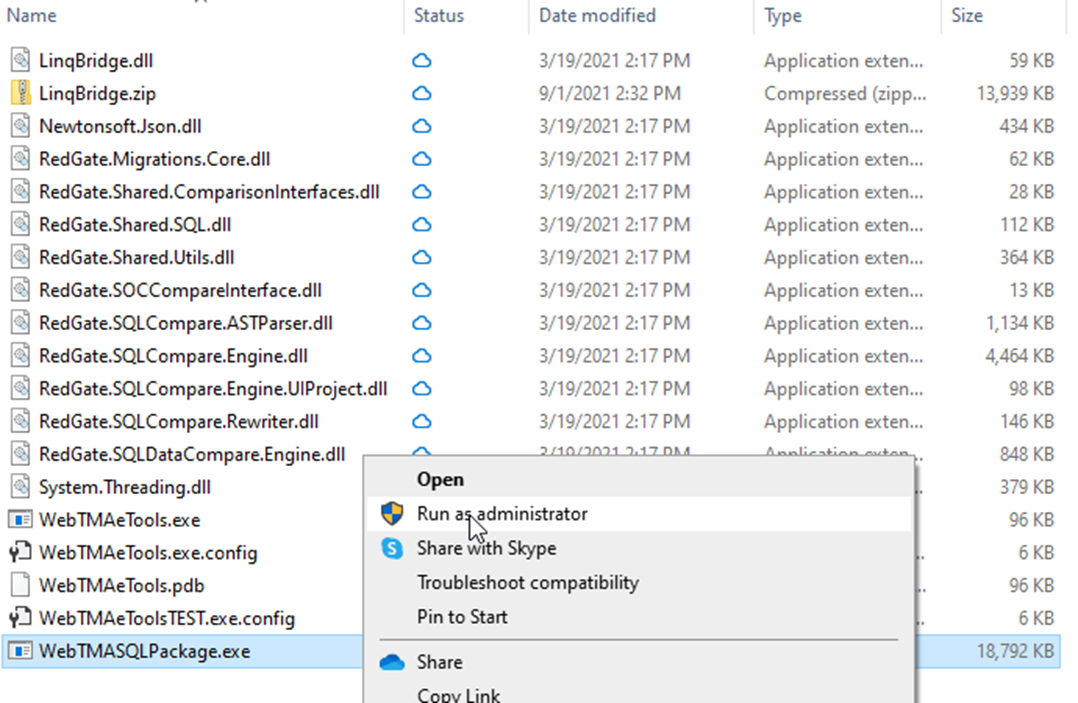Viewport: 1078px width, 703px height.
Task: Choose Open from the context menu
Action: pos(440,480)
